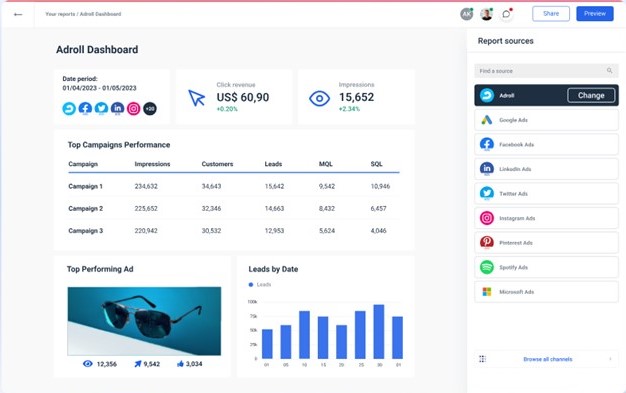The width and height of the screenshot is (626, 393).
Task: Click the Preview button
Action: (x=595, y=14)
